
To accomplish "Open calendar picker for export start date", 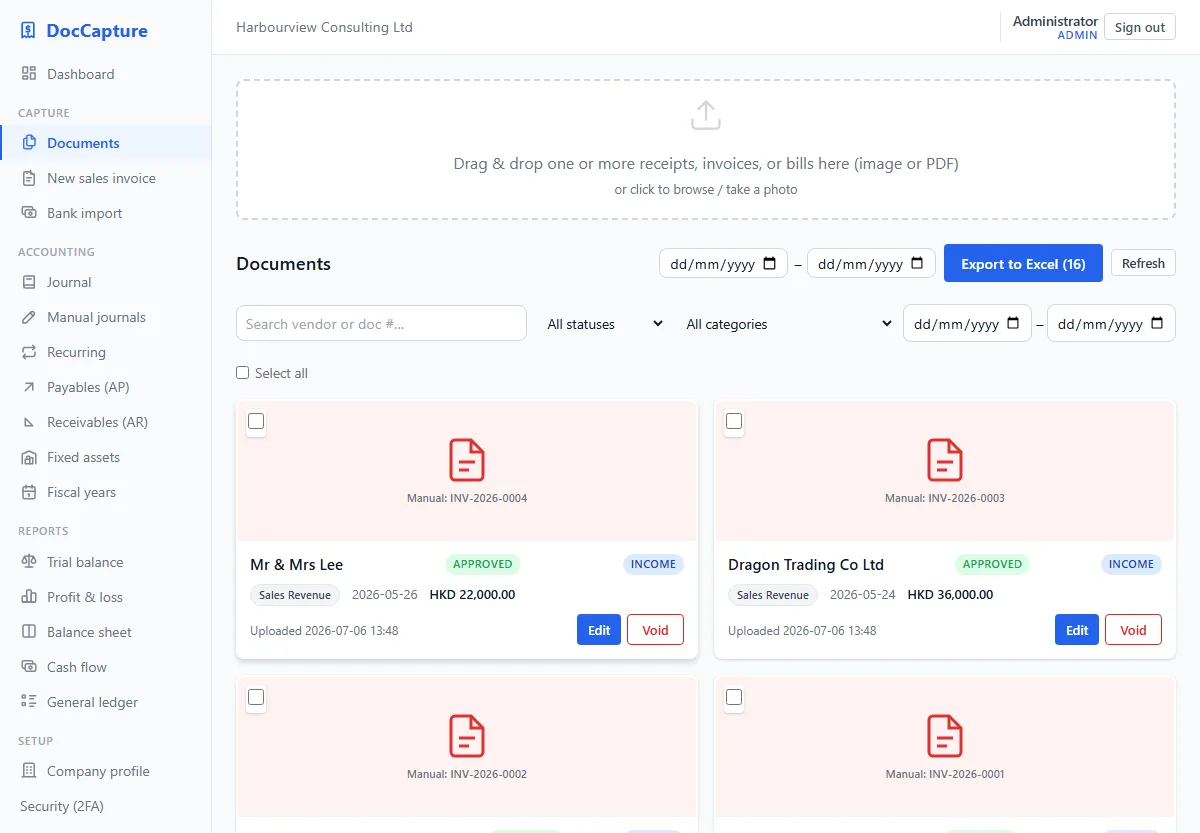I will click(769, 264).
